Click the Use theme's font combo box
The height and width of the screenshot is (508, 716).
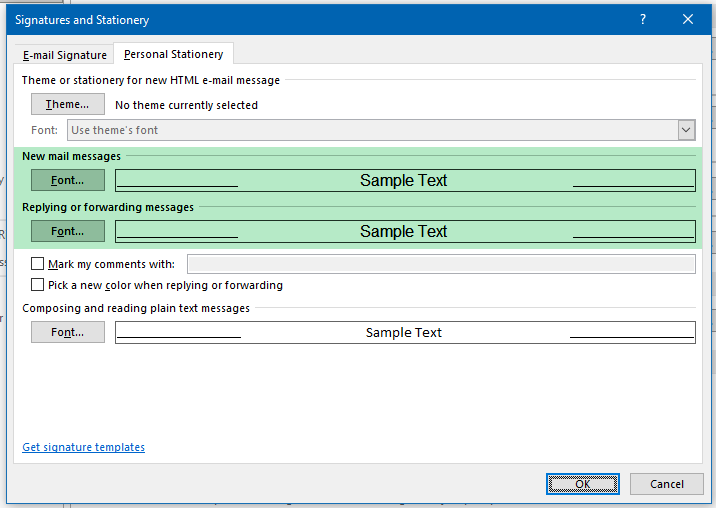coord(381,130)
